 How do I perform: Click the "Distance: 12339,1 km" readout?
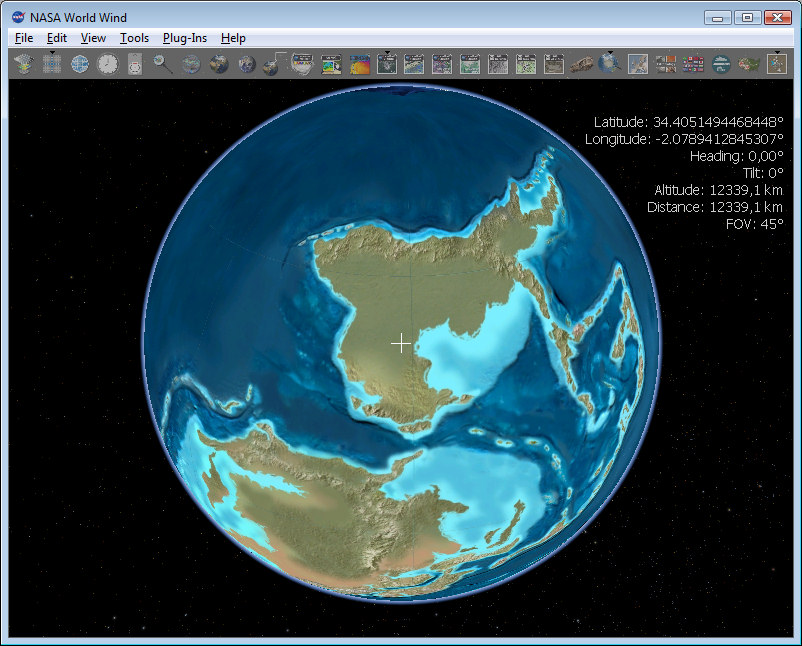(x=715, y=207)
